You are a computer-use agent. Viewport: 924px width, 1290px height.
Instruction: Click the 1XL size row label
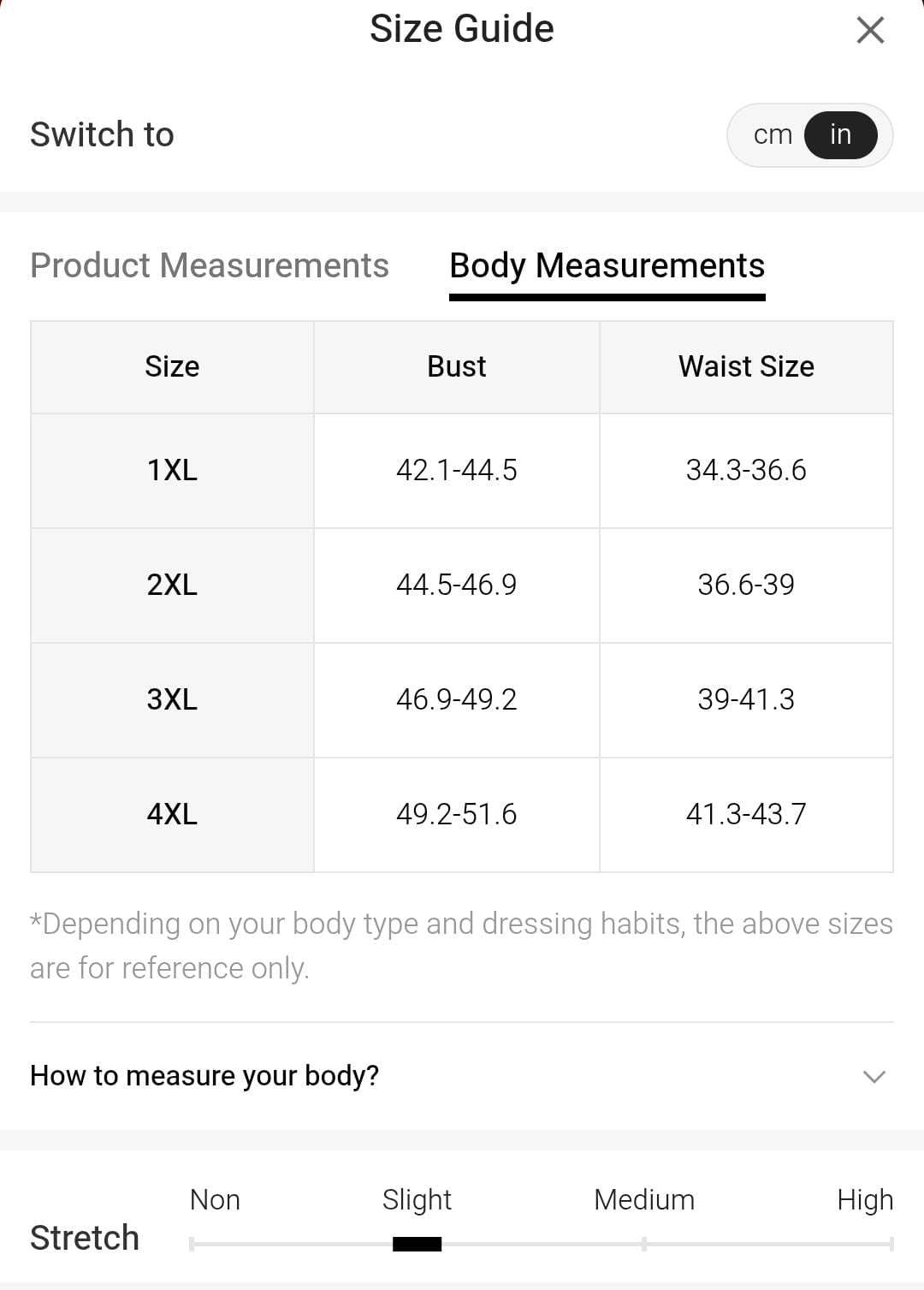pos(172,470)
